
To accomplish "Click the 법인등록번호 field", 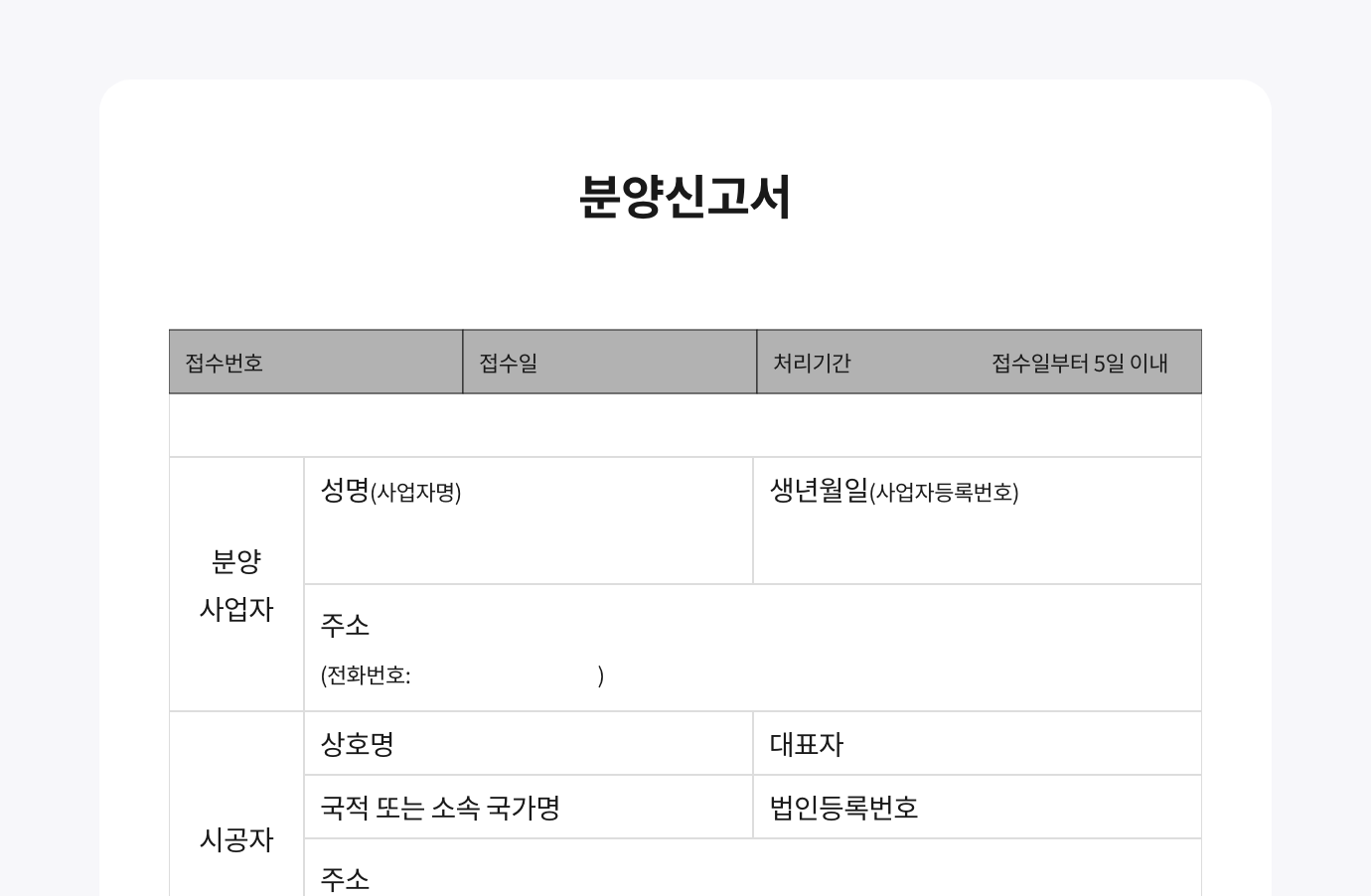I will 977,808.
